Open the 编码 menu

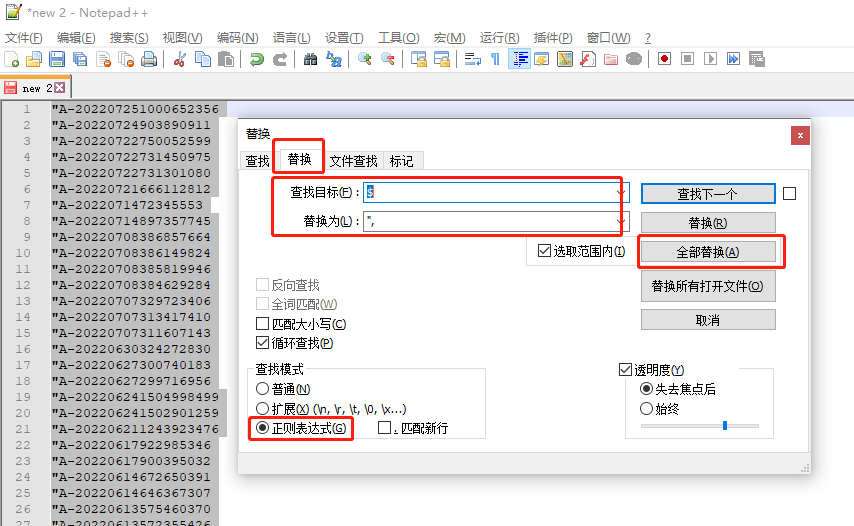(x=237, y=38)
